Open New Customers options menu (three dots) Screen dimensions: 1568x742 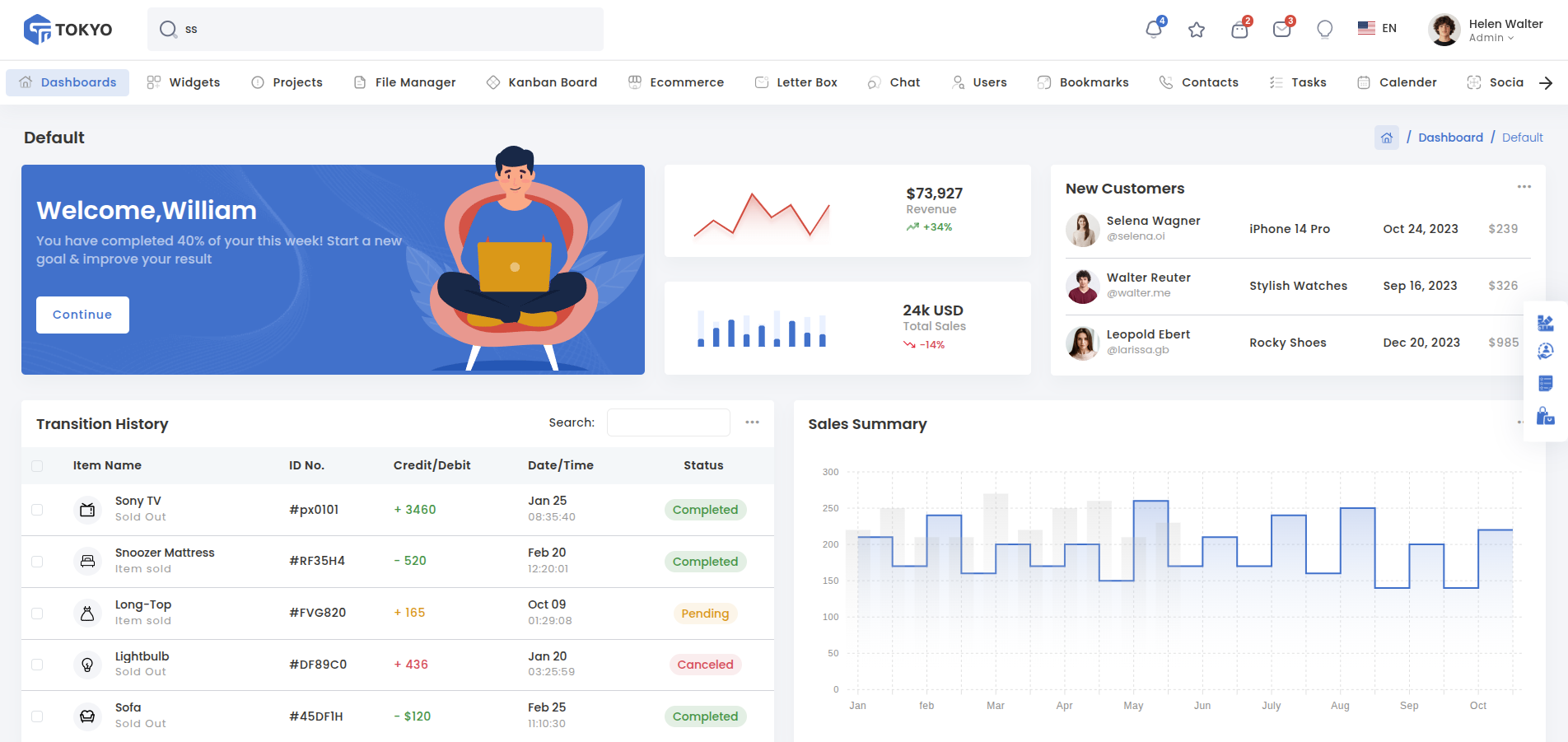pos(1524,187)
